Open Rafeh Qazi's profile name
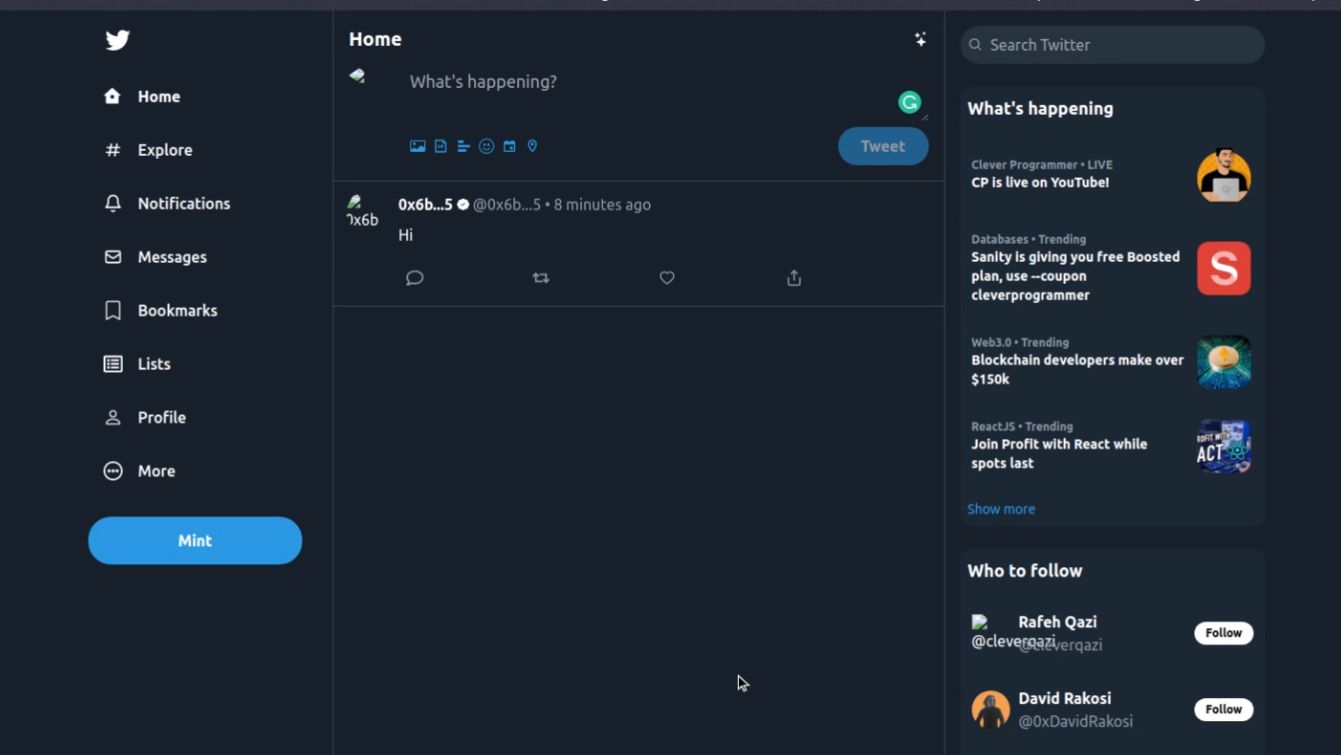The width and height of the screenshot is (1341, 755). click(x=1058, y=622)
